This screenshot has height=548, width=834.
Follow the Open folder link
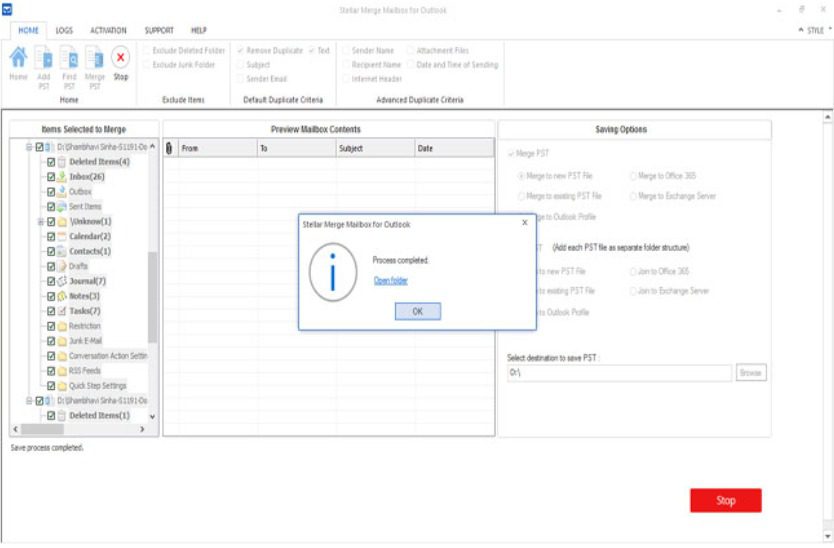[390, 281]
